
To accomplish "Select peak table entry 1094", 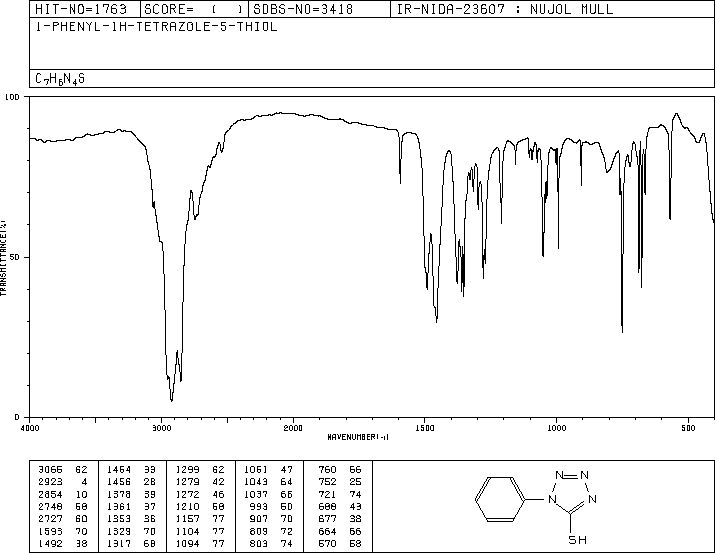I will [187, 543].
